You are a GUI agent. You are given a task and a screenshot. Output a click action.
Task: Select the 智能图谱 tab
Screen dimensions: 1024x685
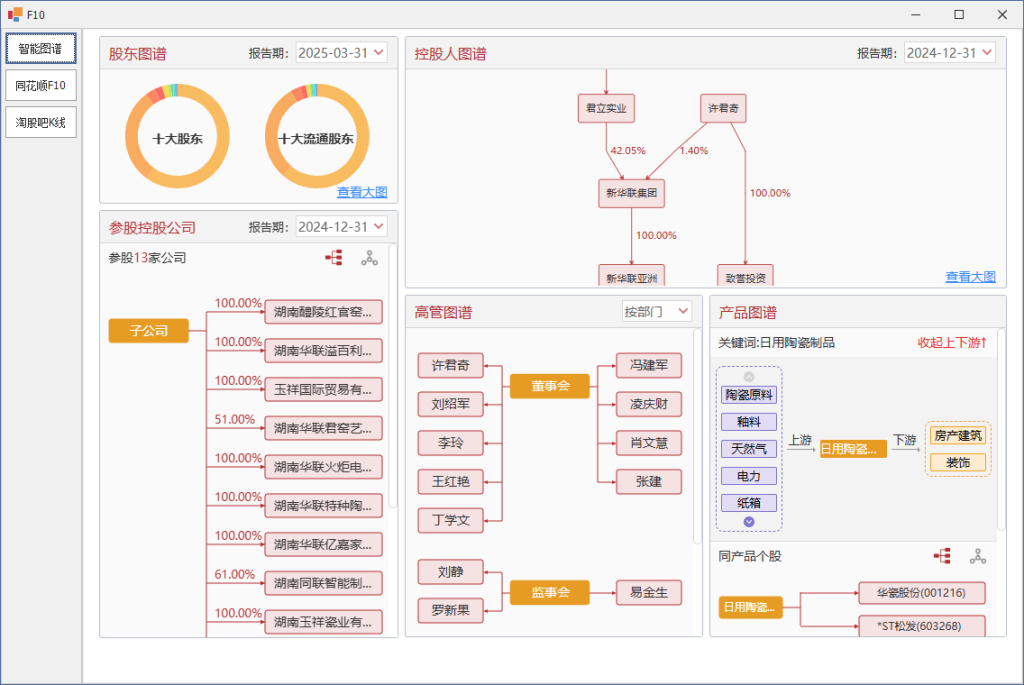(40, 48)
